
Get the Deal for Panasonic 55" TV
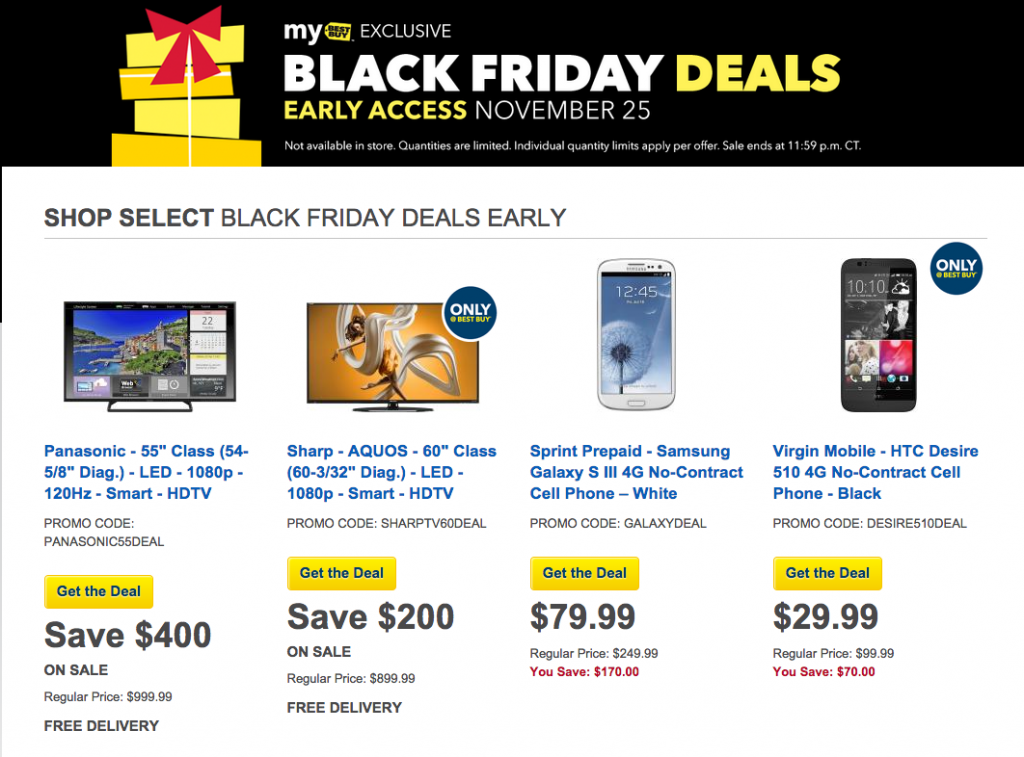tap(99, 592)
